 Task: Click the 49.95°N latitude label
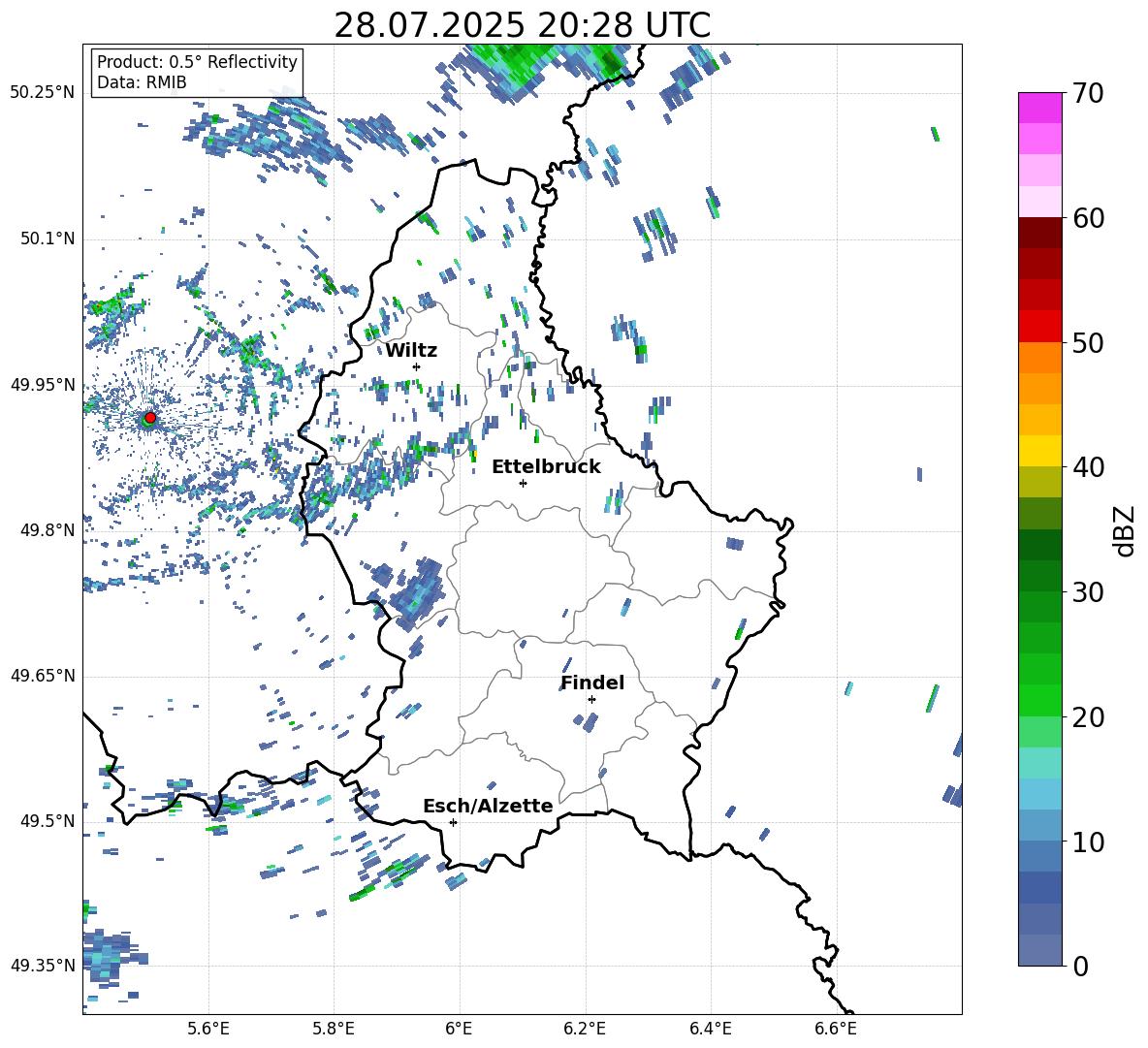[43, 385]
